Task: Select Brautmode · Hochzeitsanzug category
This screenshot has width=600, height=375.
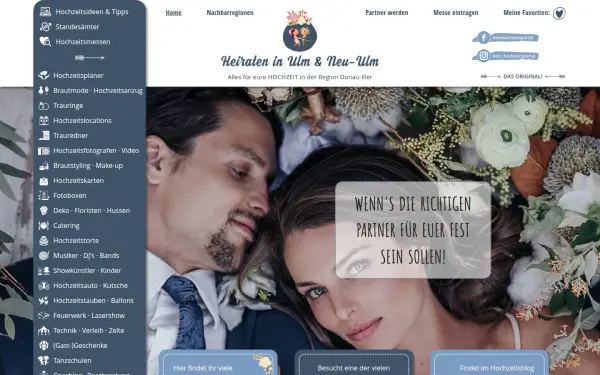Action: [x=98, y=90]
